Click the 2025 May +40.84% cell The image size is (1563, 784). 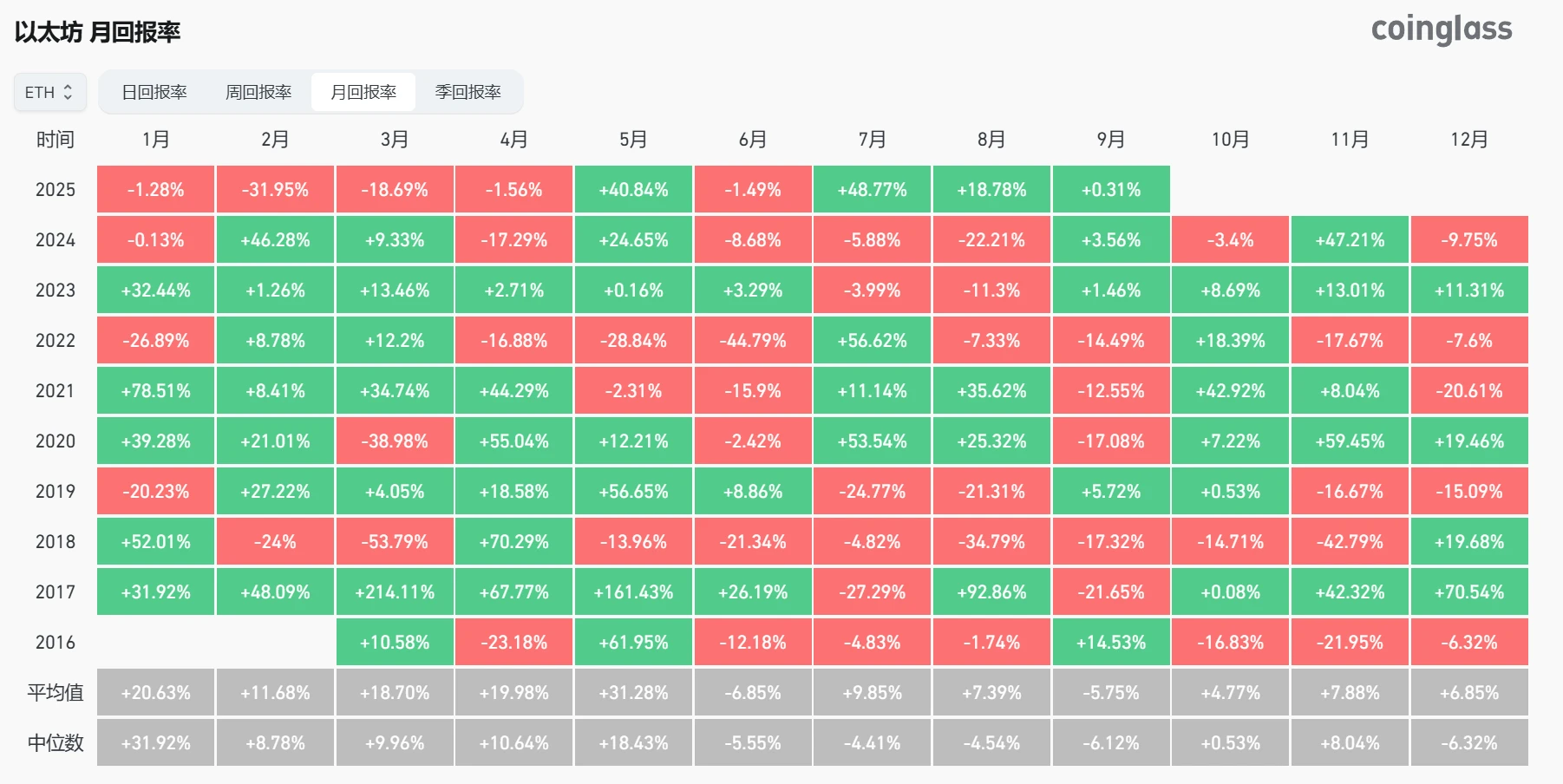633,190
